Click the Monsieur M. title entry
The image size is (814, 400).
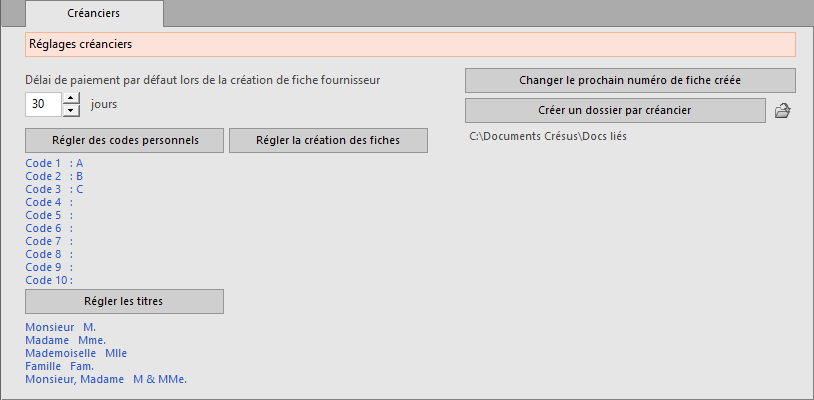tap(61, 327)
